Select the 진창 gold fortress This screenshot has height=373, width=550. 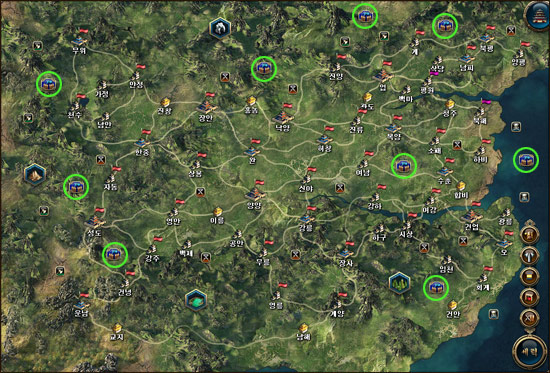[x=165, y=102]
